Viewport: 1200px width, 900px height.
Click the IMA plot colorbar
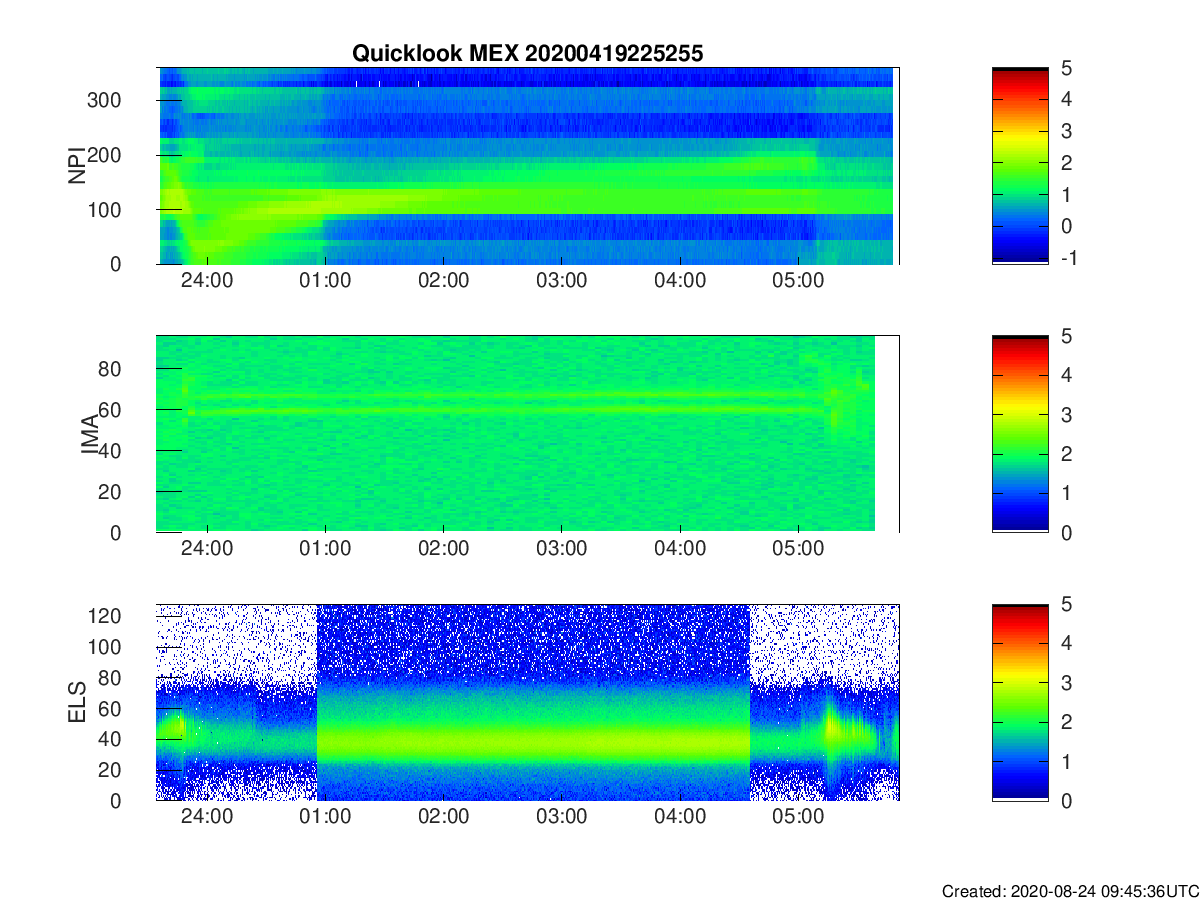[1020, 434]
